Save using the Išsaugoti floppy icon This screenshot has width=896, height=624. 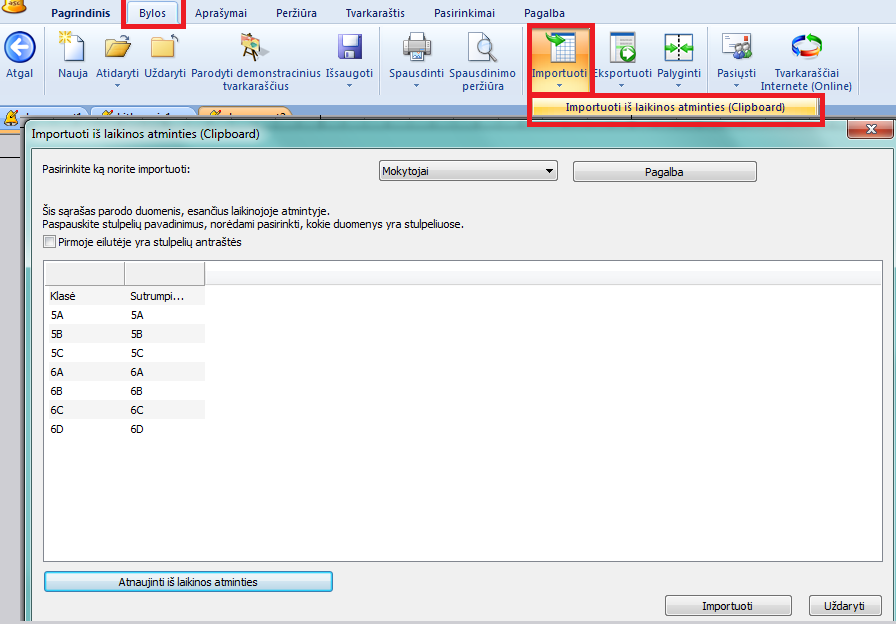pos(349,48)
